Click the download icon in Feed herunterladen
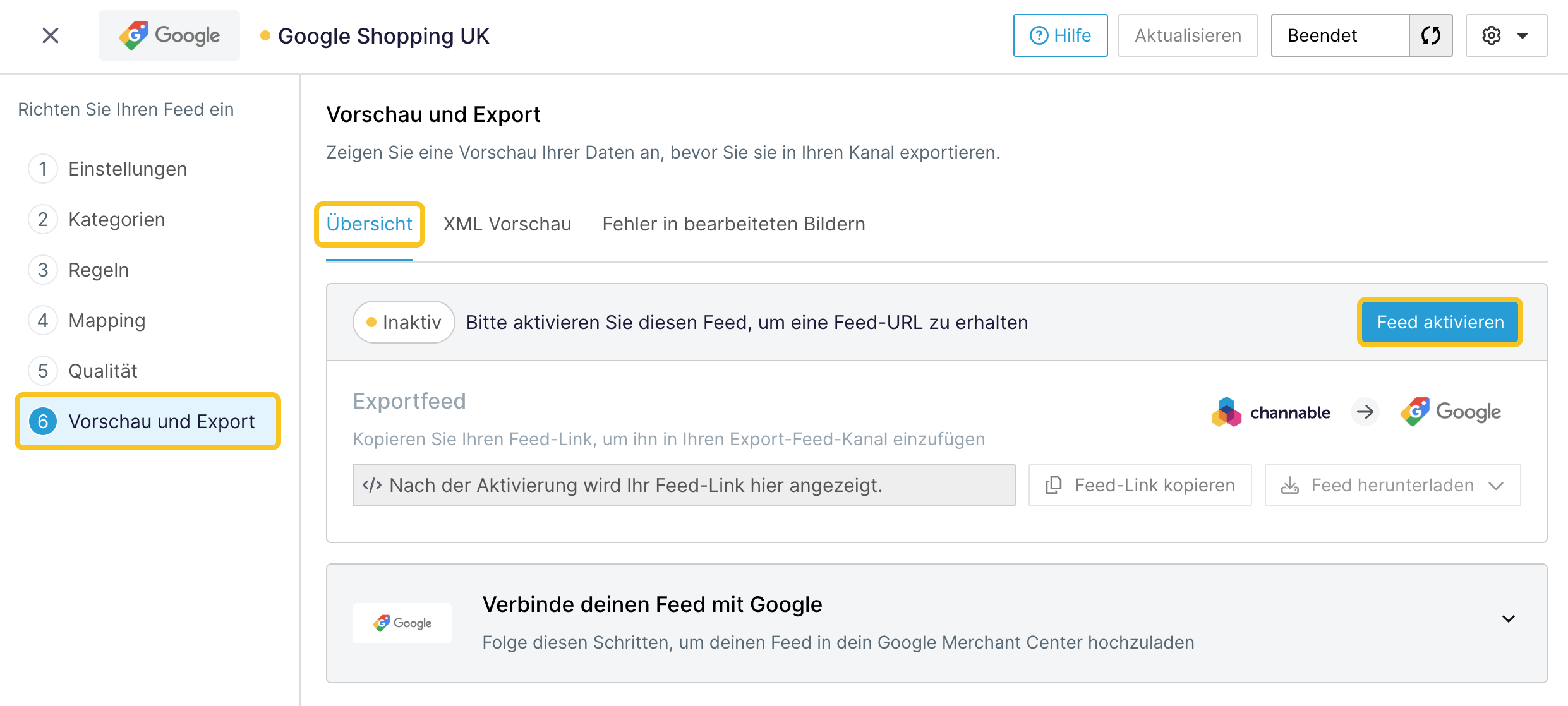 [1289, 485]
